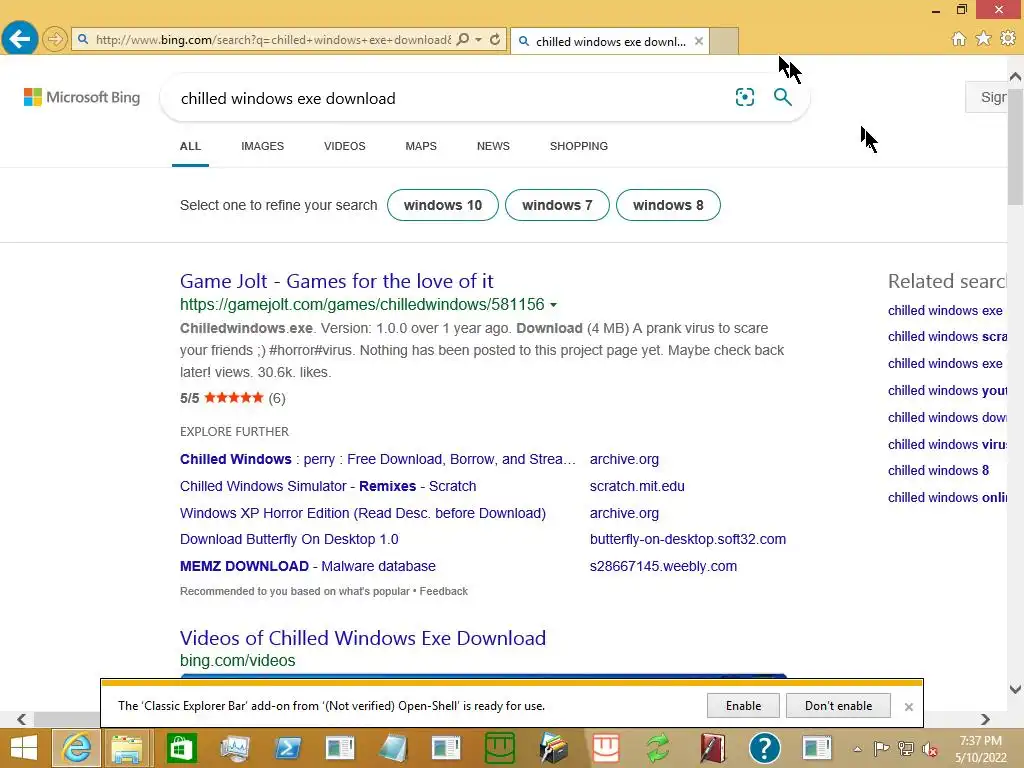Click 'Don't enable' for the add-on
This screenshot has width=1024, height=768.
pyautogui.click(x=839, y=706)
